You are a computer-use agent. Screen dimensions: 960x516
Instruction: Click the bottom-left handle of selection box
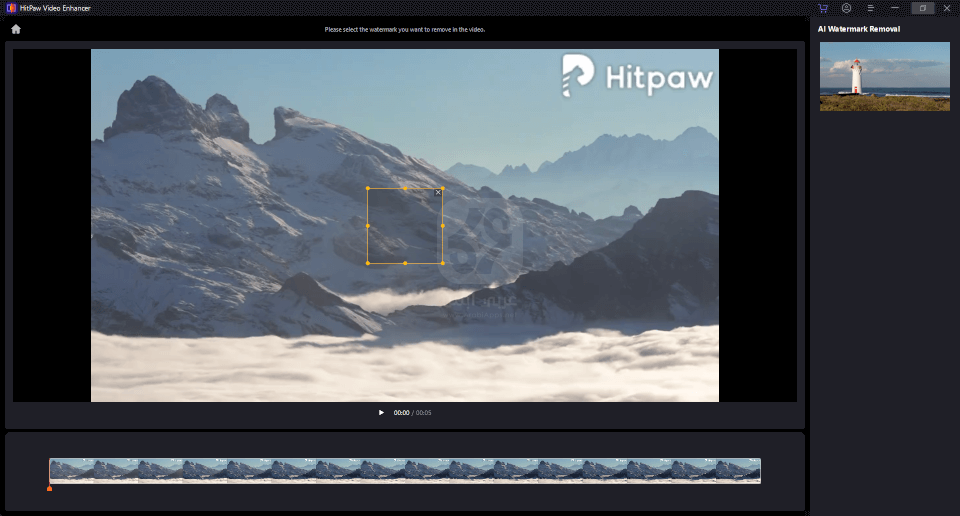click(367, 263)
